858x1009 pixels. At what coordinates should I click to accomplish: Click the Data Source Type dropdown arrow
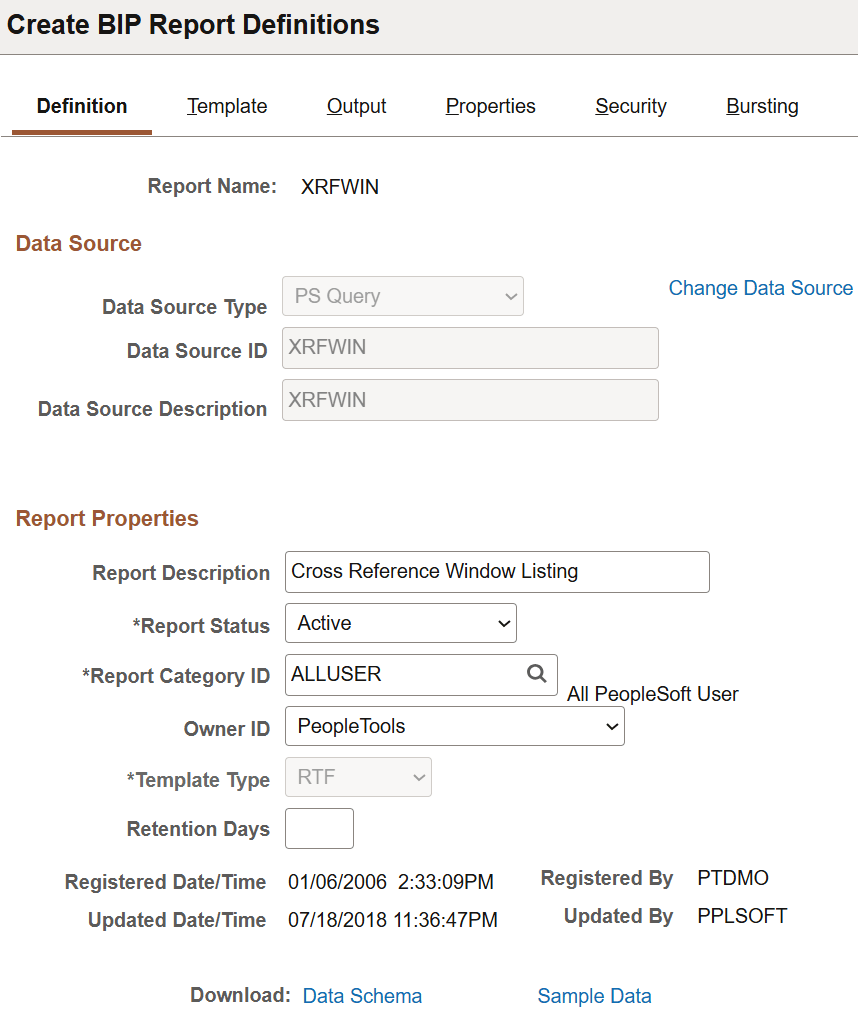click(x=506, y=296)
